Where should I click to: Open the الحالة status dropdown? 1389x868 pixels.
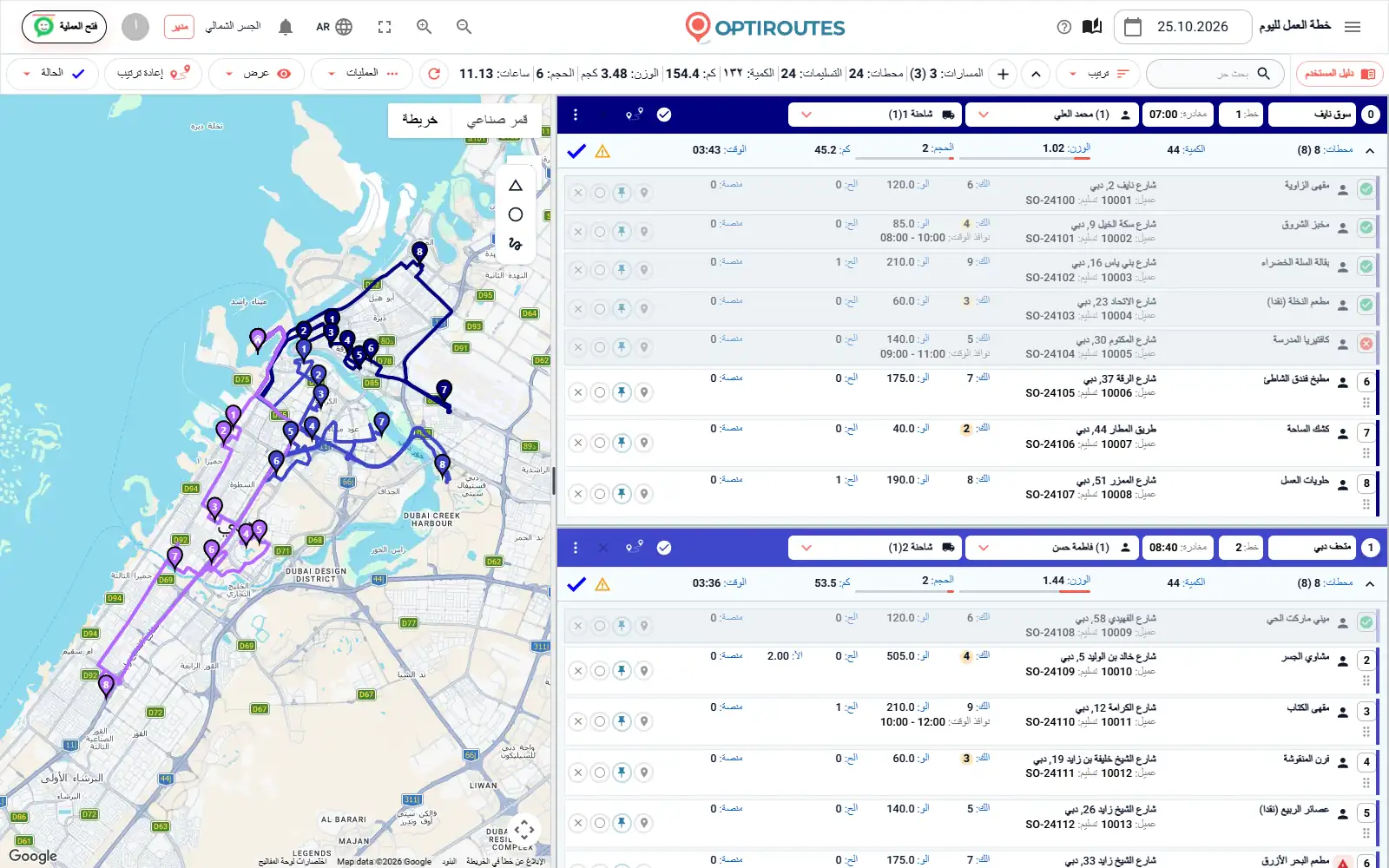(53, 74)
